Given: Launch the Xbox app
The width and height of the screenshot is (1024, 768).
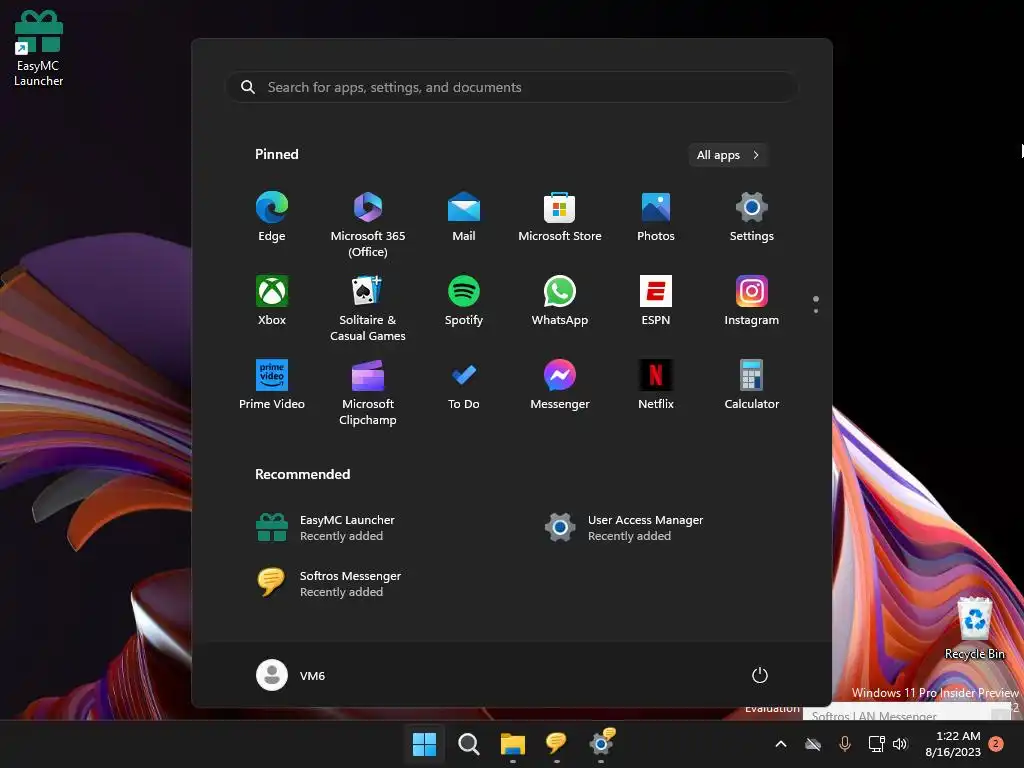Looking at the screenshot, I should [272, 300].
